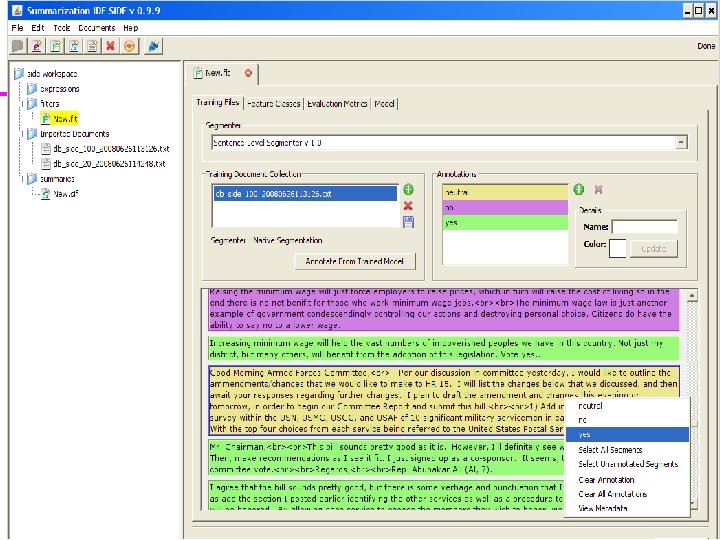This screenshot has height=540, width=720.
Task: Choose Select Unannotated Segments
Action: (628, 464)
